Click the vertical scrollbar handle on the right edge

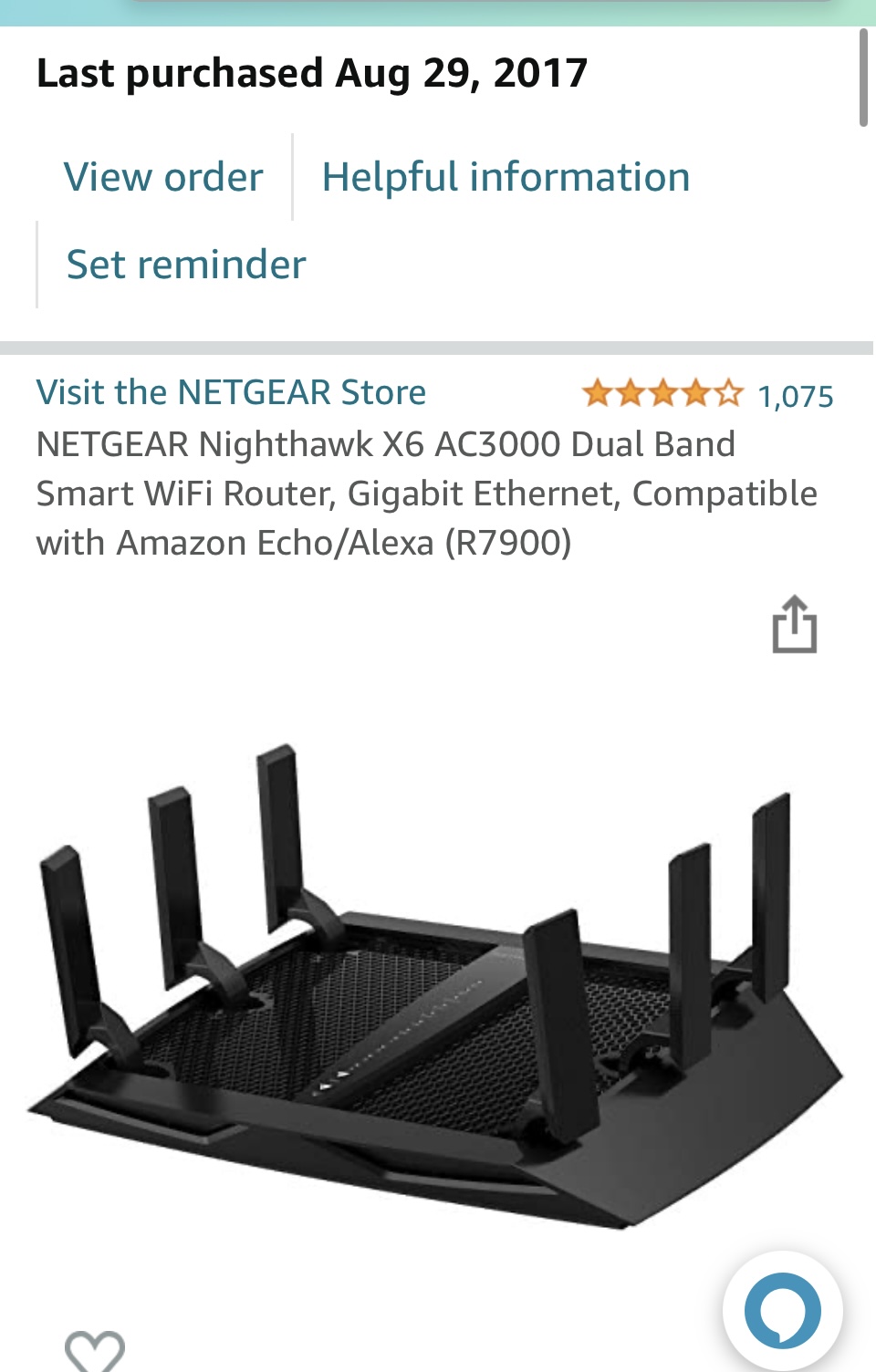863,78
